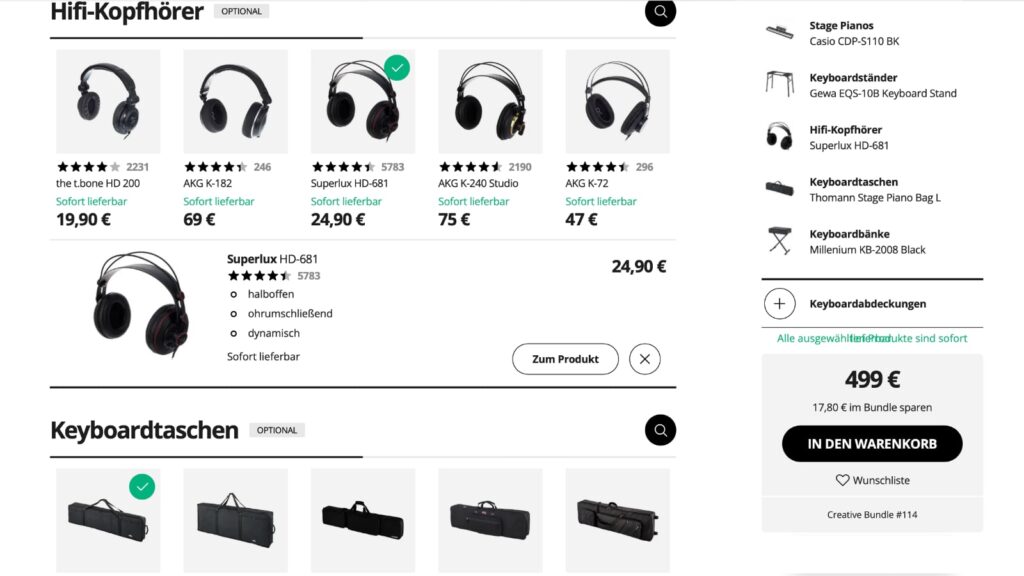Choose the second keyboard bag thumbnail
Image resolution: width=1024 pixels, height=576 pixels.
235,520
